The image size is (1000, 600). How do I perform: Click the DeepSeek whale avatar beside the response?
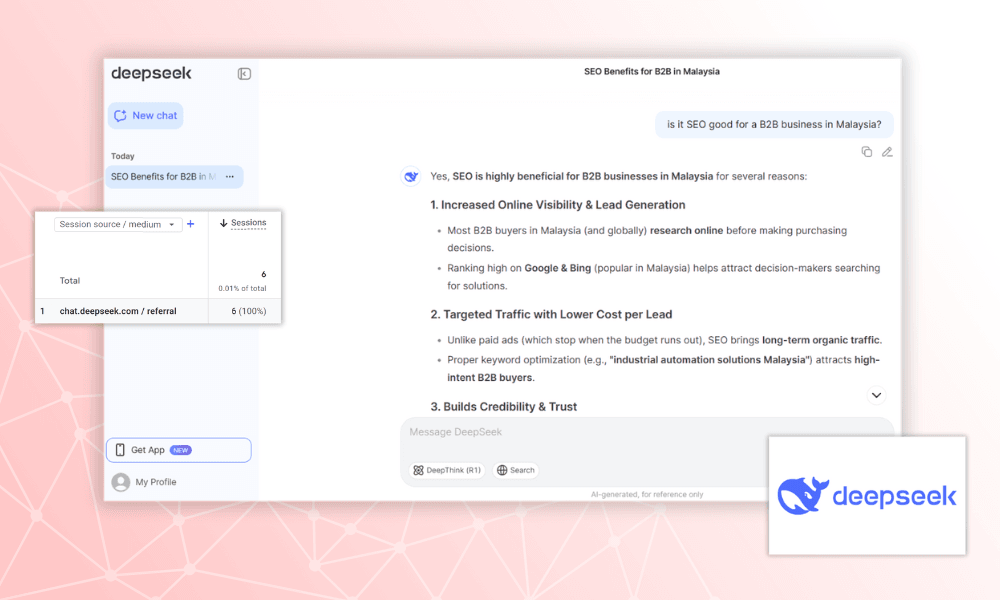click(411, 177)
